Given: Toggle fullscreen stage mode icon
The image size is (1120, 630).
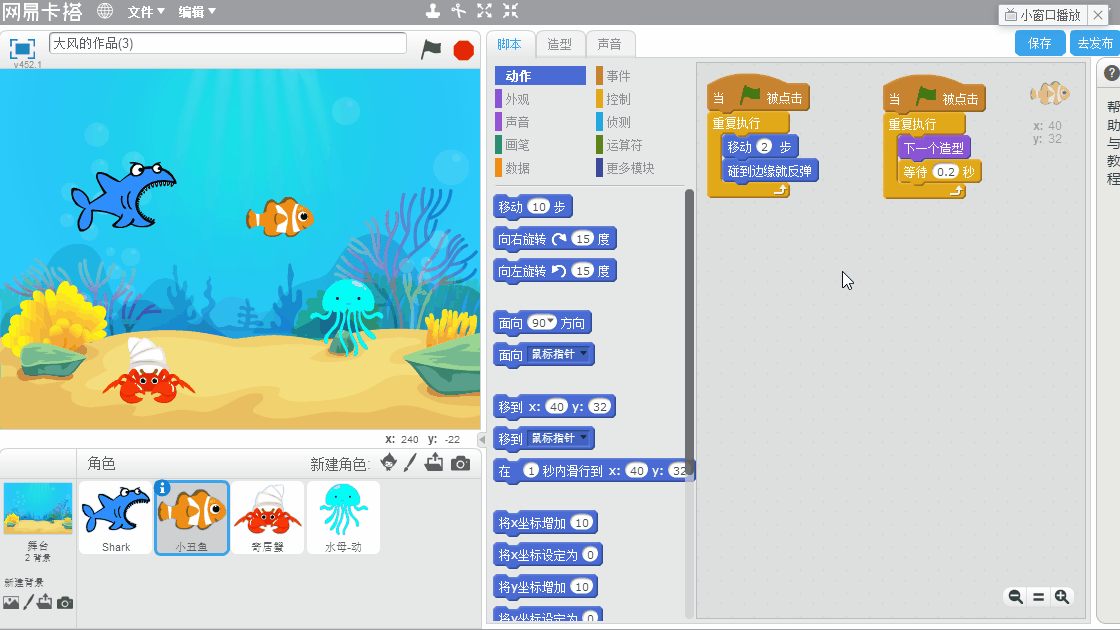Looking at the screenshot, I should coord(22,49).
